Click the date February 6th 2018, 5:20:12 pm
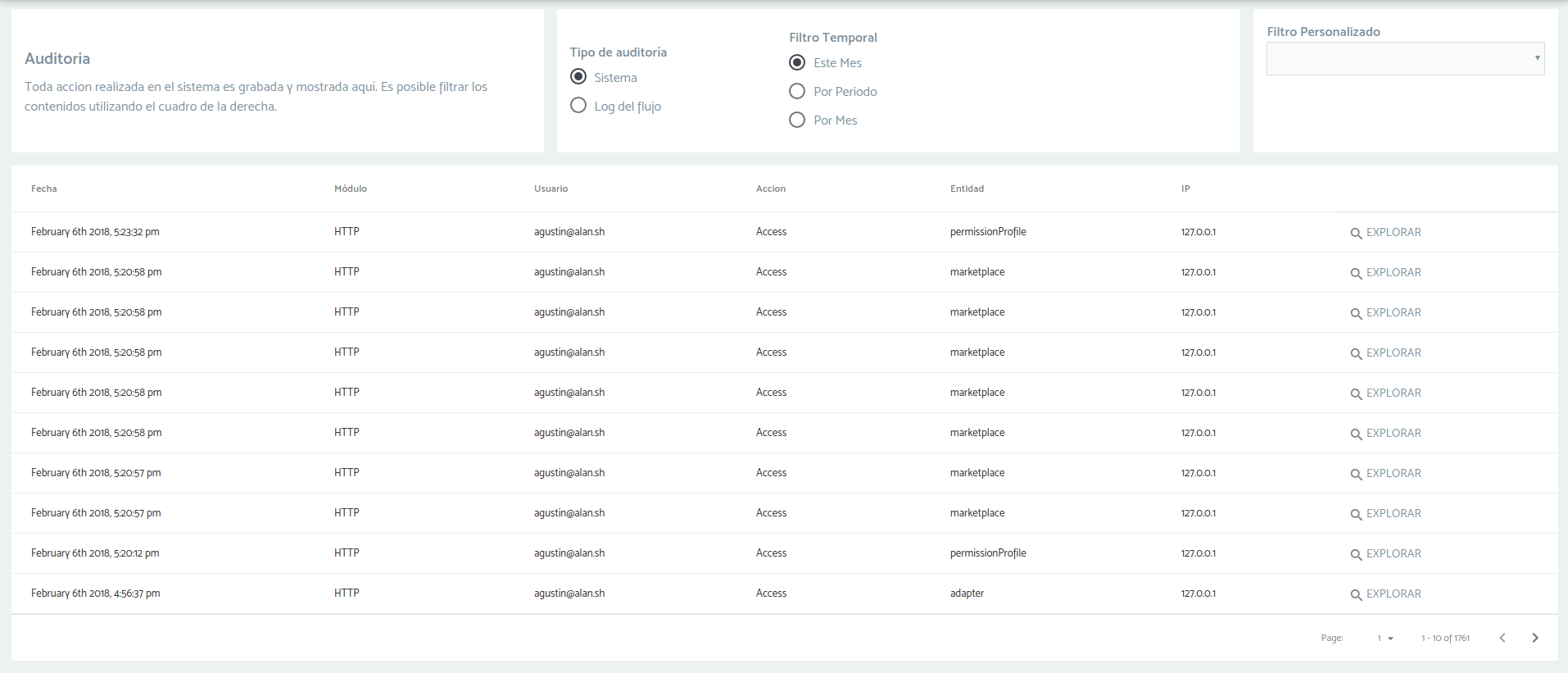 pyautogui.click(x=95, y=553)
